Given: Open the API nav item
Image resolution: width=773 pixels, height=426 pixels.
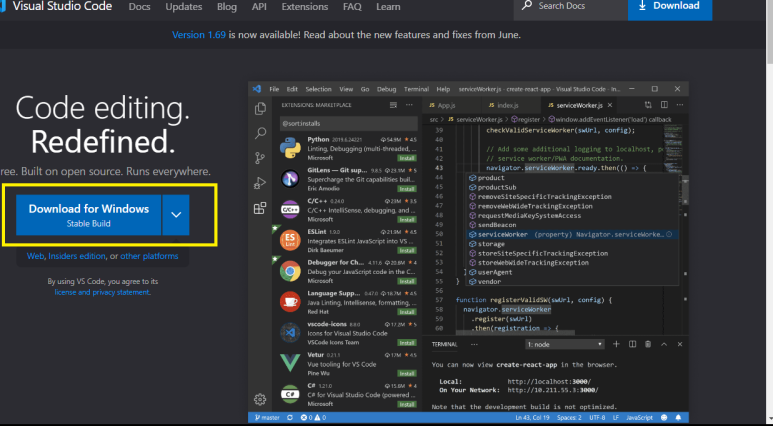Looking at the screenshot, I should click(259, 7).
